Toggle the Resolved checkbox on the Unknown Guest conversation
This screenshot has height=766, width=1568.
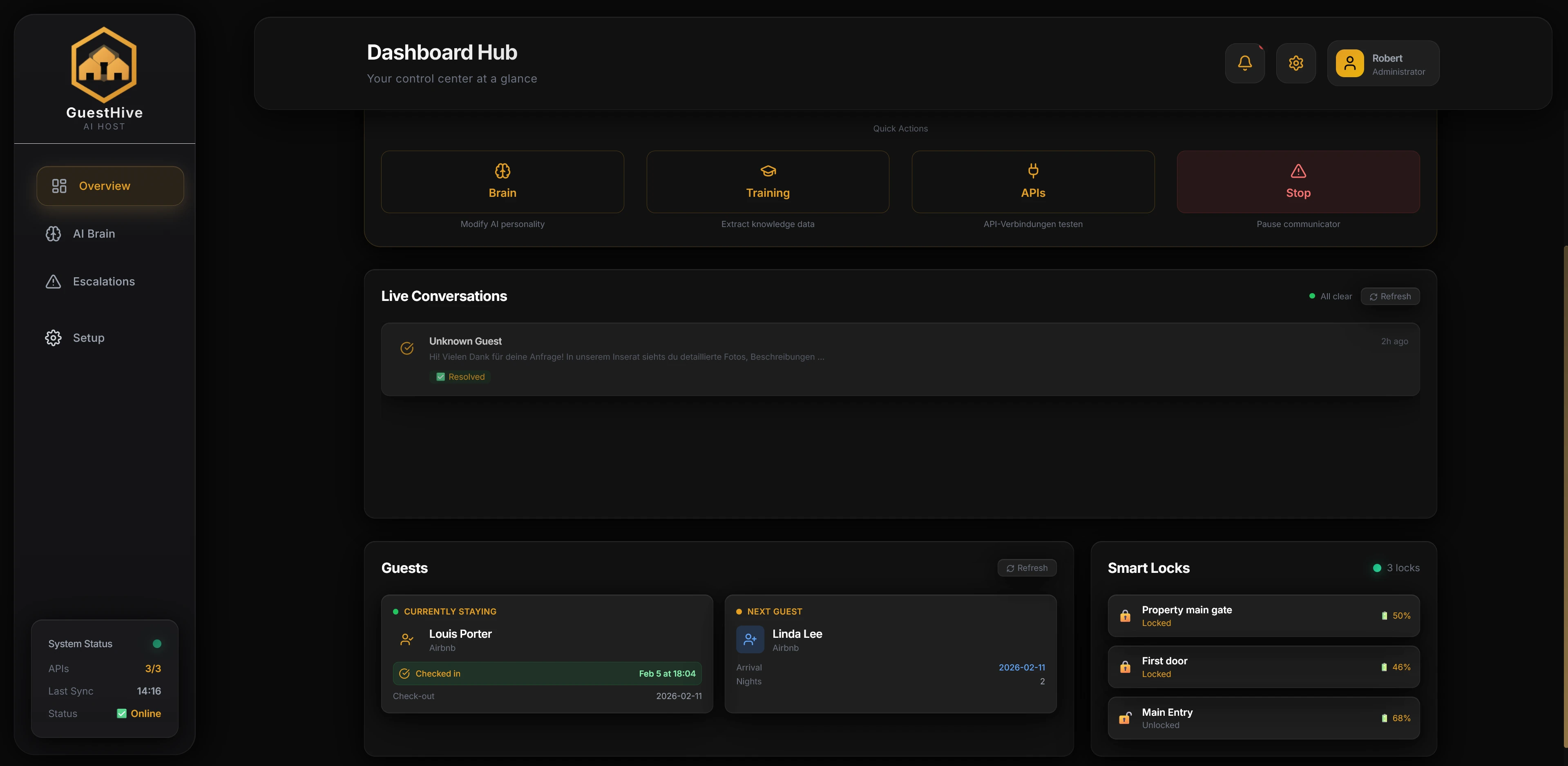click(x=441, y=376)
